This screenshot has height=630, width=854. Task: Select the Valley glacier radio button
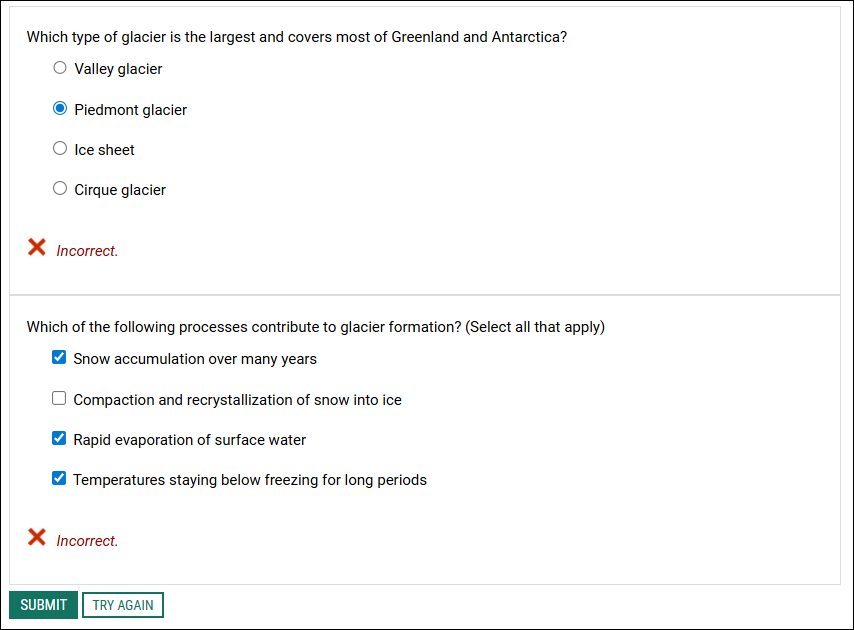[59, 67]
